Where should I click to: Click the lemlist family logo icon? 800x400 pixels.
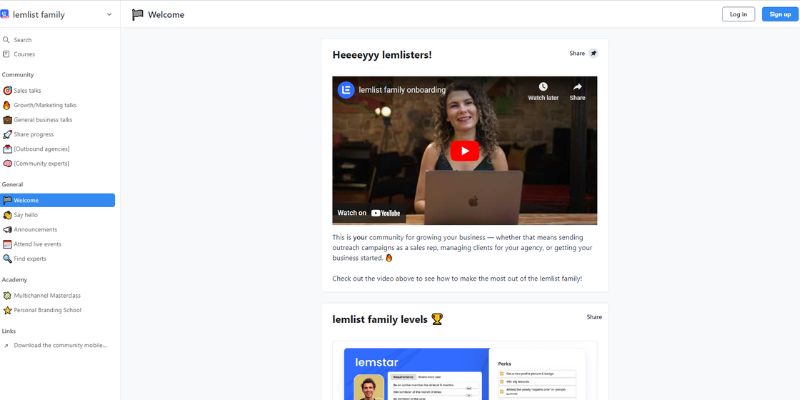[5, 14]
